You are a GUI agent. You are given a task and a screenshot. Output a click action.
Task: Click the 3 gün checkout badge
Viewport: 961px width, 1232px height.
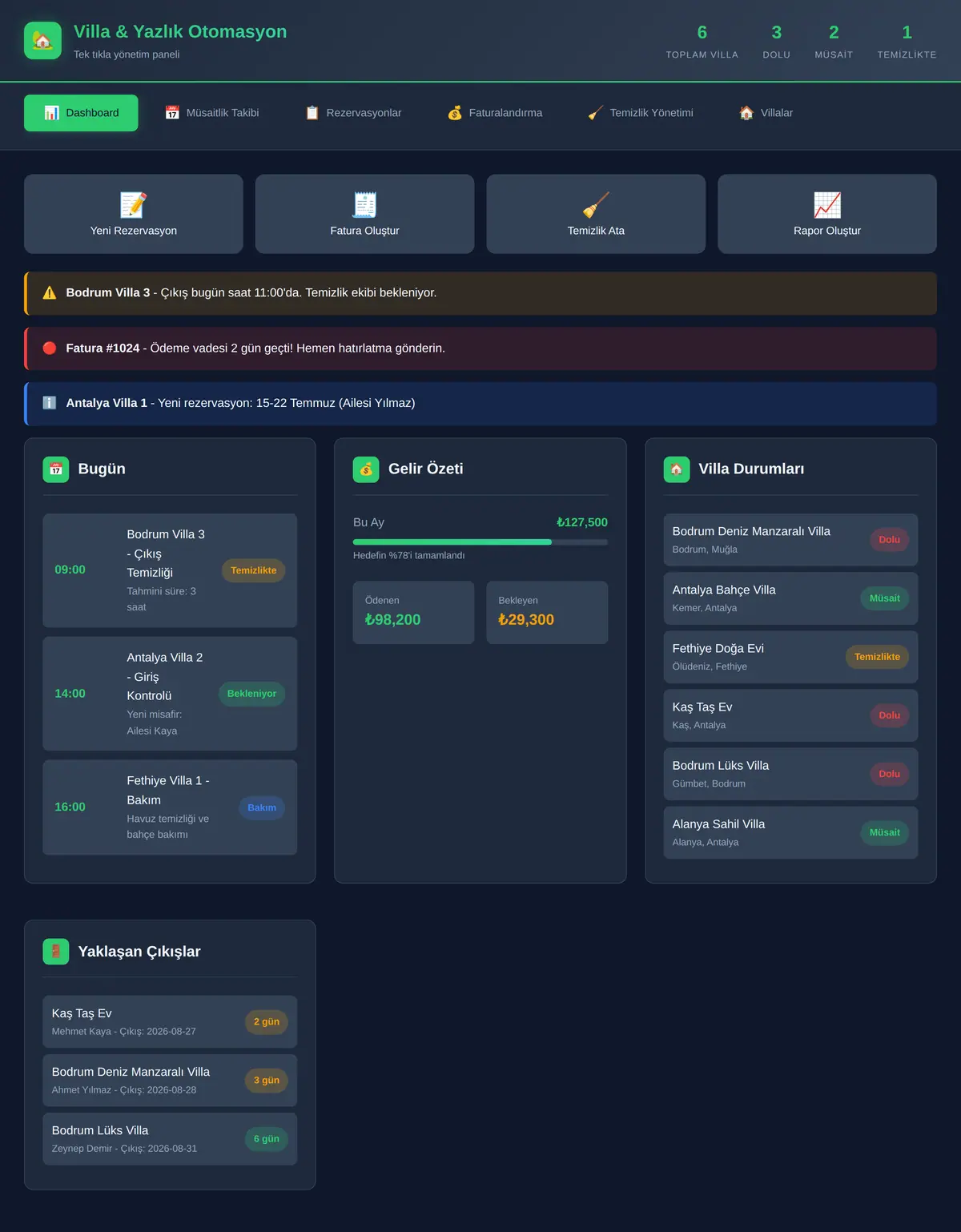pos(267,1080)
